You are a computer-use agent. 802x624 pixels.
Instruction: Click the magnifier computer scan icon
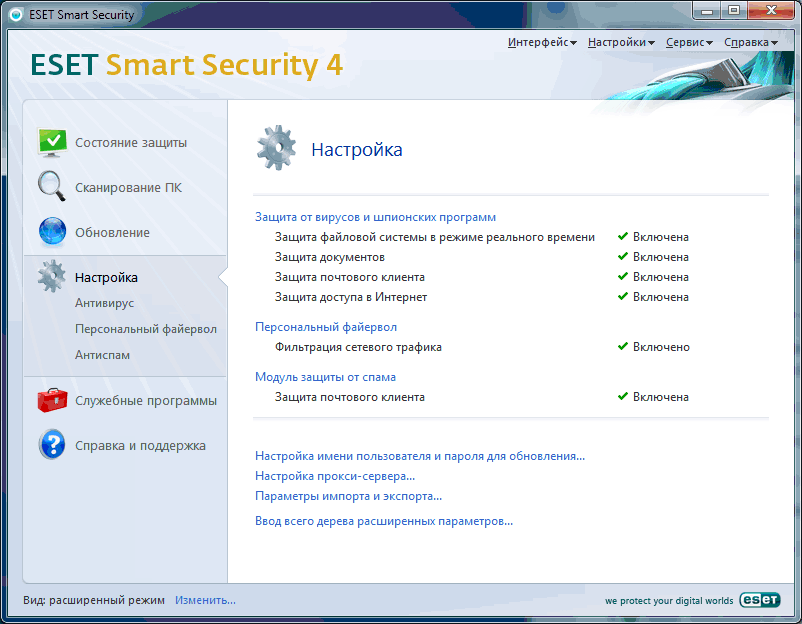tap(52, 187)
